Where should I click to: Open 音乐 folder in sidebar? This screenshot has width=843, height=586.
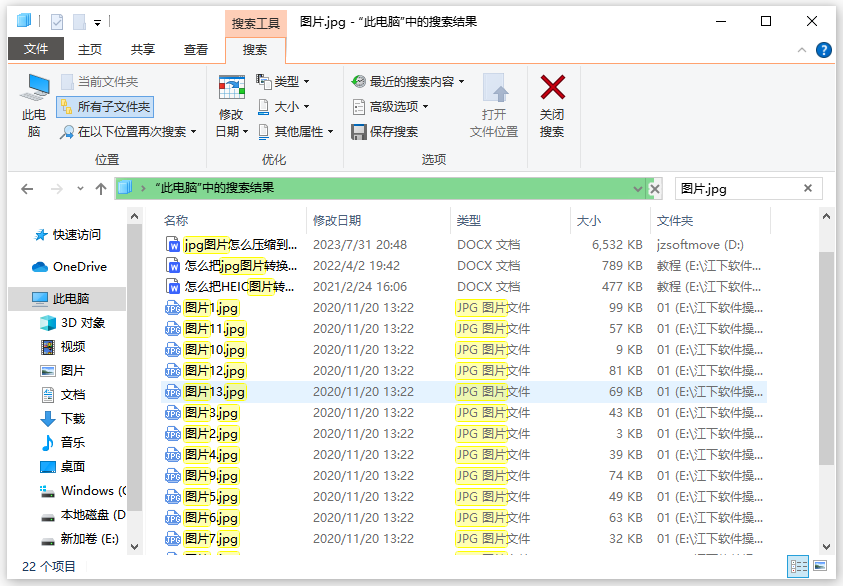(63, 442)
